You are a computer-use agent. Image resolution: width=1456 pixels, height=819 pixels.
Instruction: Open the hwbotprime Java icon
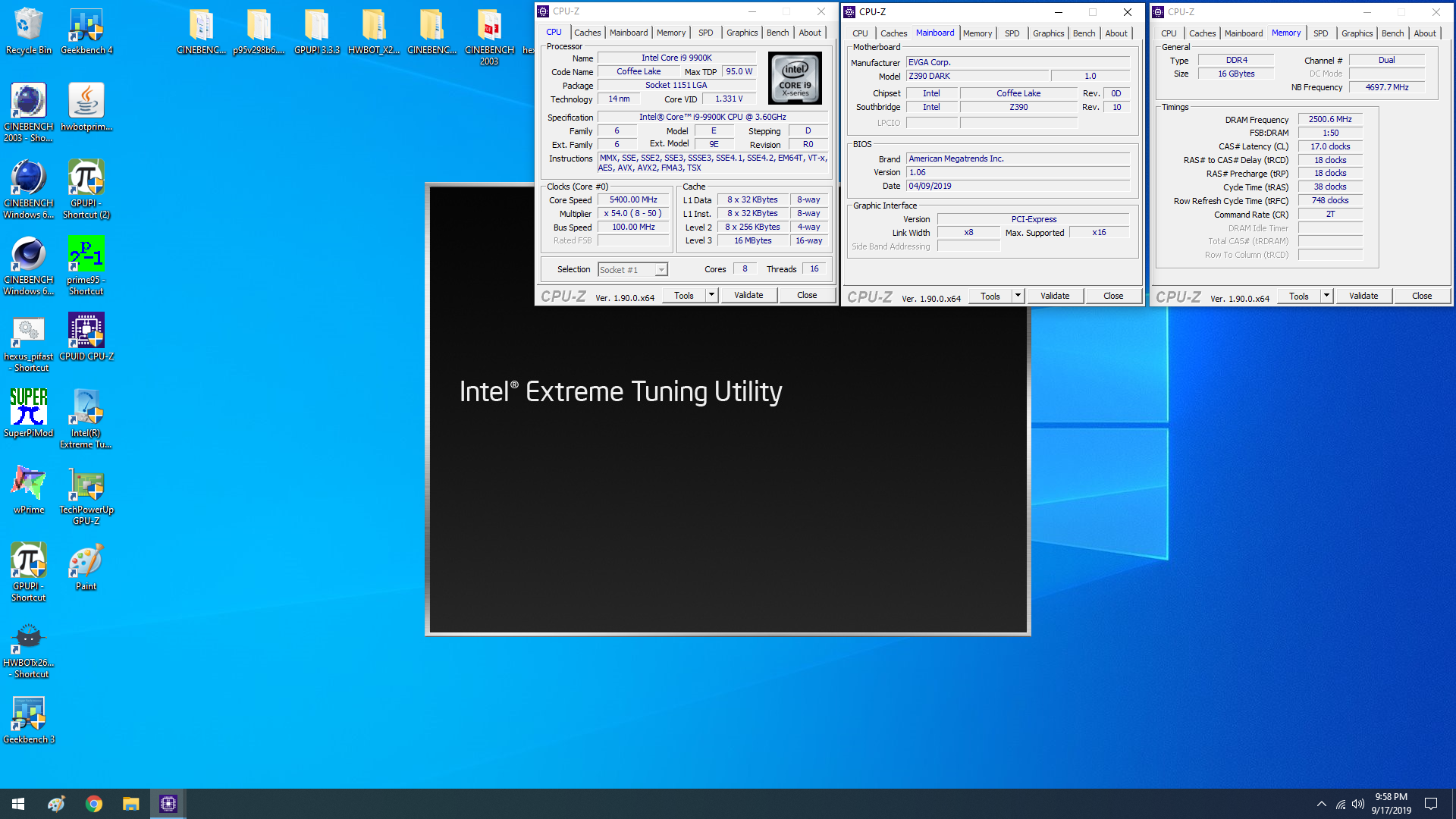click(86, 107)
